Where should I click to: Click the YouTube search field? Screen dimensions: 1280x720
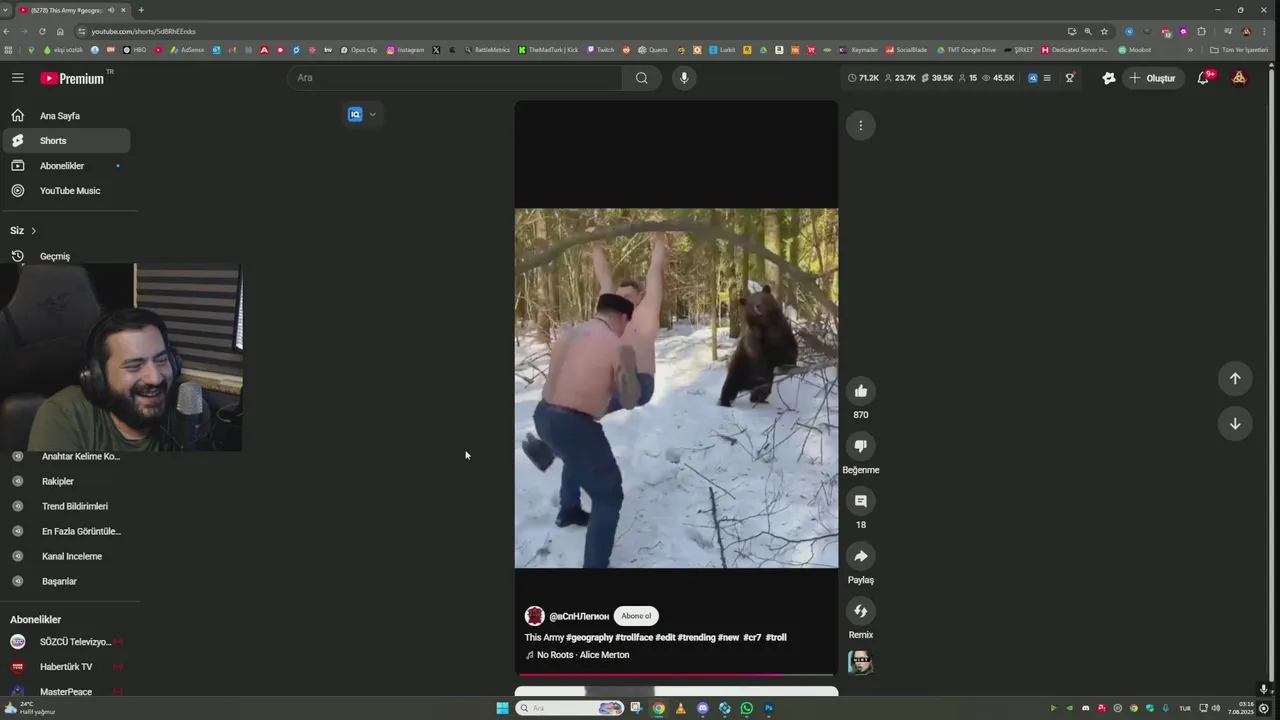(455, 78)
